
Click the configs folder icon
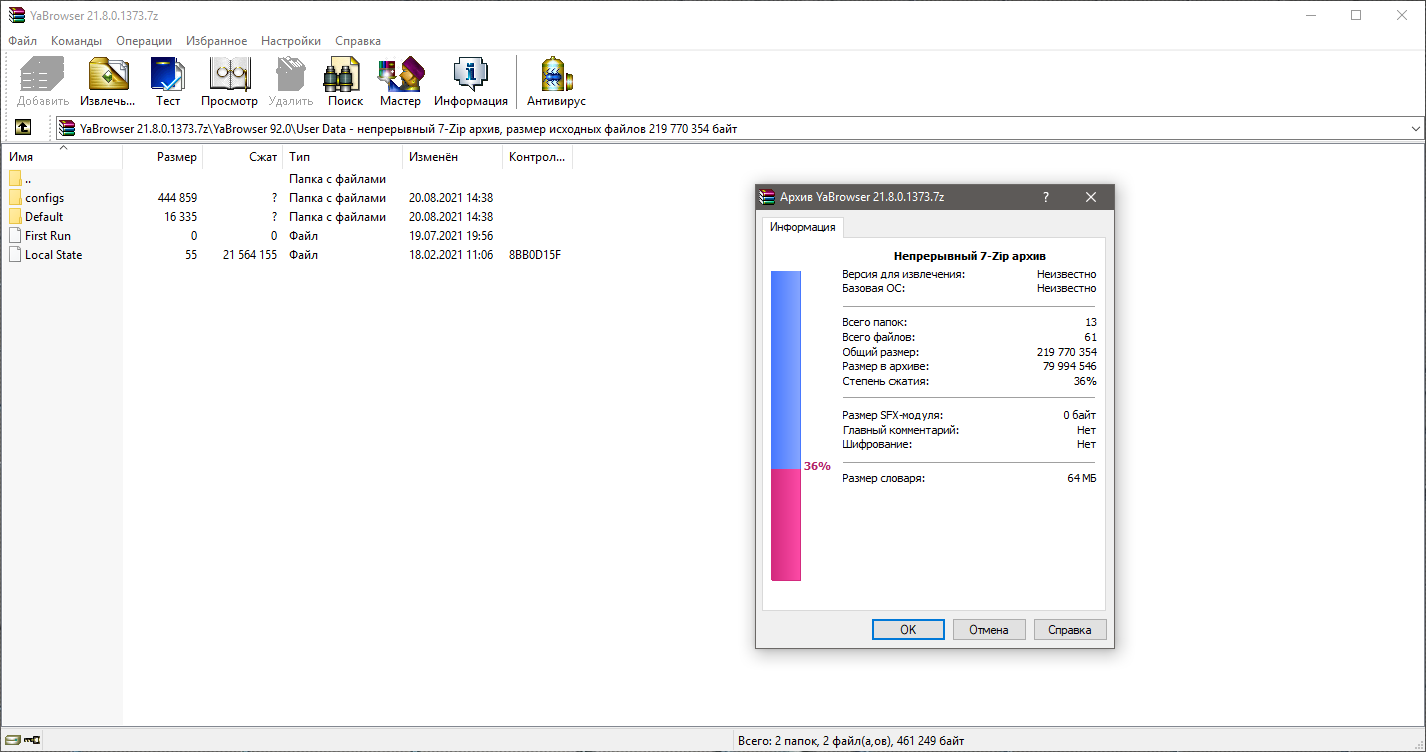tap(15, 198)
